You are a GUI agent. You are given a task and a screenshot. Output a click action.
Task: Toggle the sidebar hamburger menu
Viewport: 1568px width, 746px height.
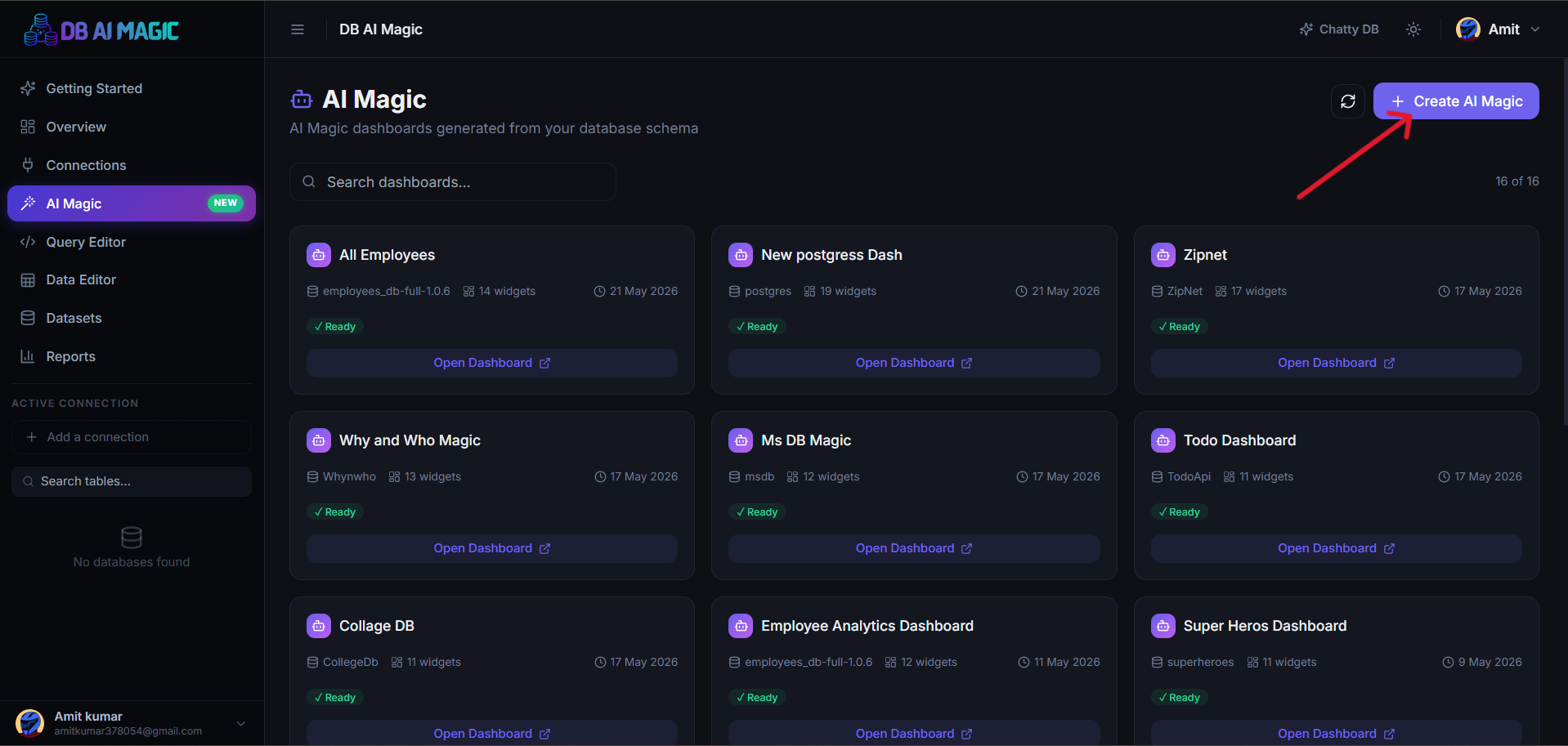point(298,29)
